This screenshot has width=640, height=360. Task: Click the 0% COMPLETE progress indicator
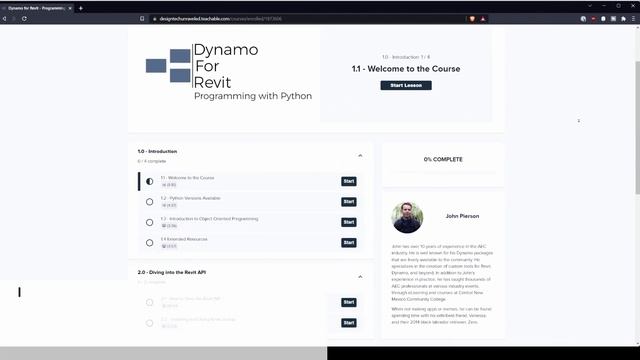(443, 159)
